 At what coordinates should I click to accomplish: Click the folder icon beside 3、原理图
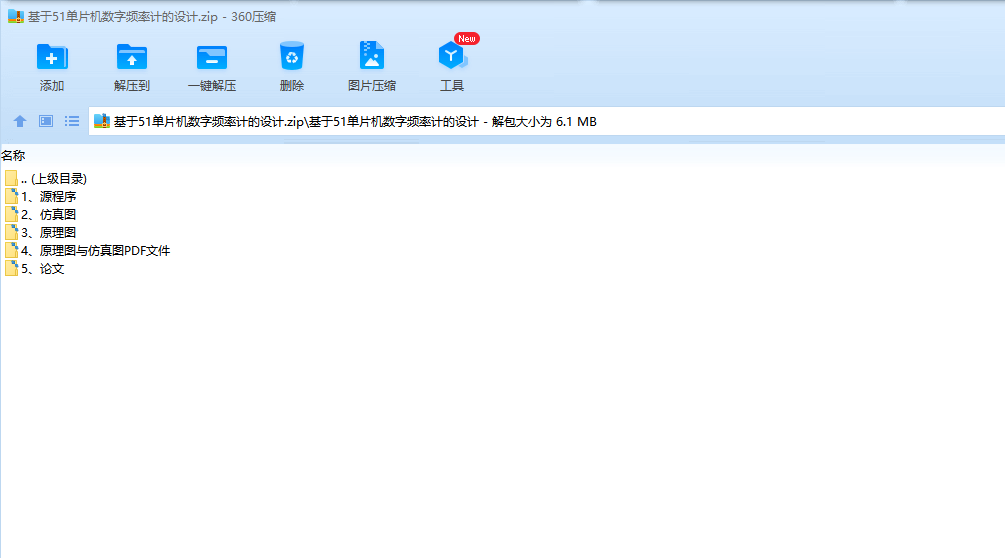(12, 232)
